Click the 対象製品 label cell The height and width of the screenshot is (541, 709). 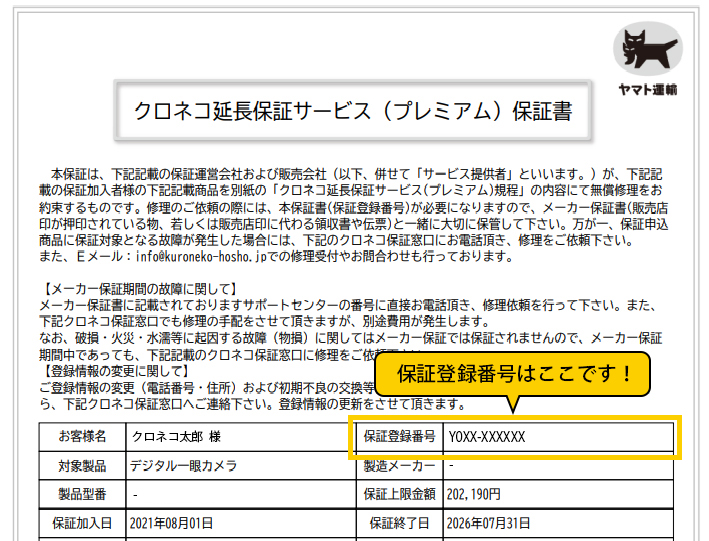(x=82, y=465)
